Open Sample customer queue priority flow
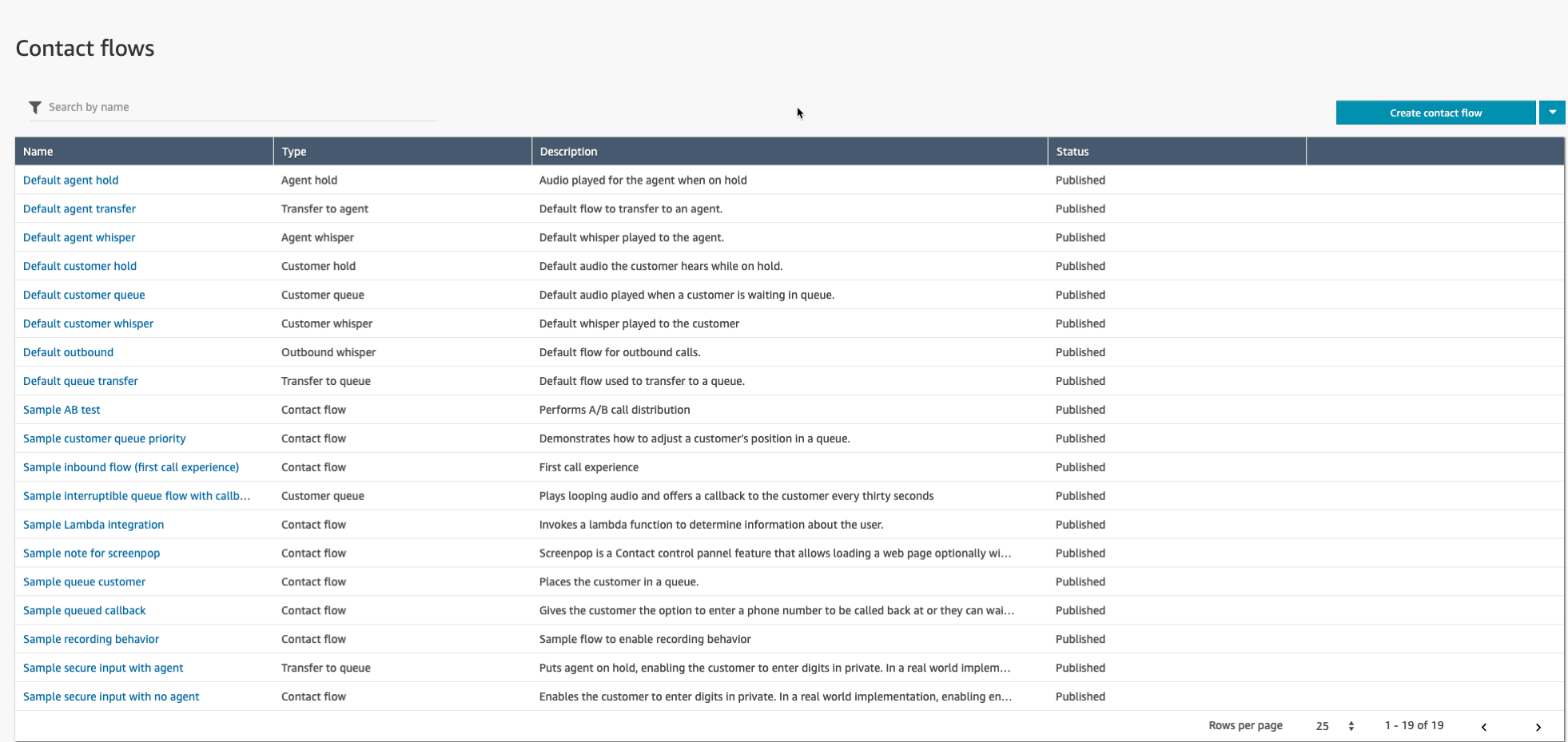The height and width of the screenshot is (742, 1568). (x=104, y=438)
